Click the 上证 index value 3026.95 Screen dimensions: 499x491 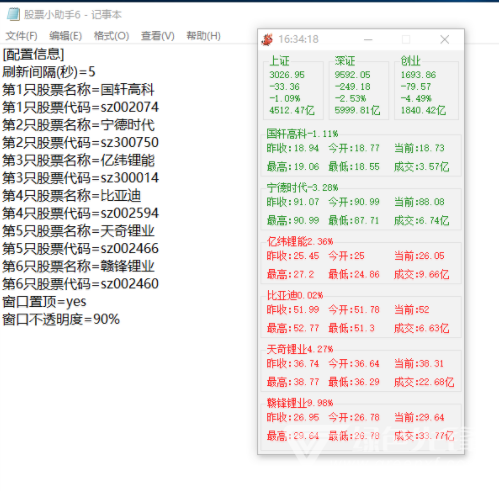[x=287, y=75]
